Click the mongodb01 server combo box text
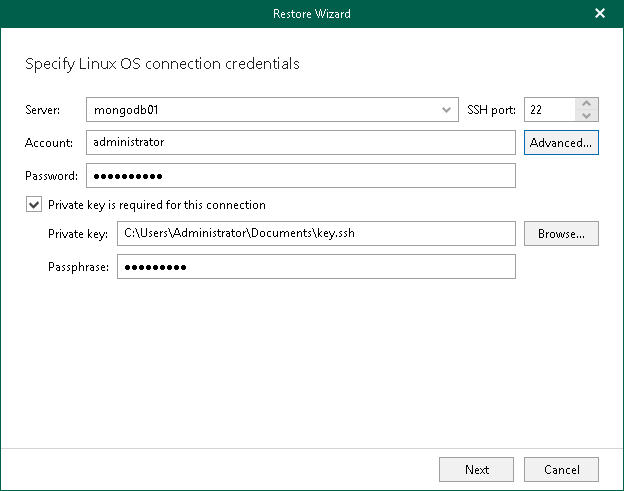 tap(260, 109)
